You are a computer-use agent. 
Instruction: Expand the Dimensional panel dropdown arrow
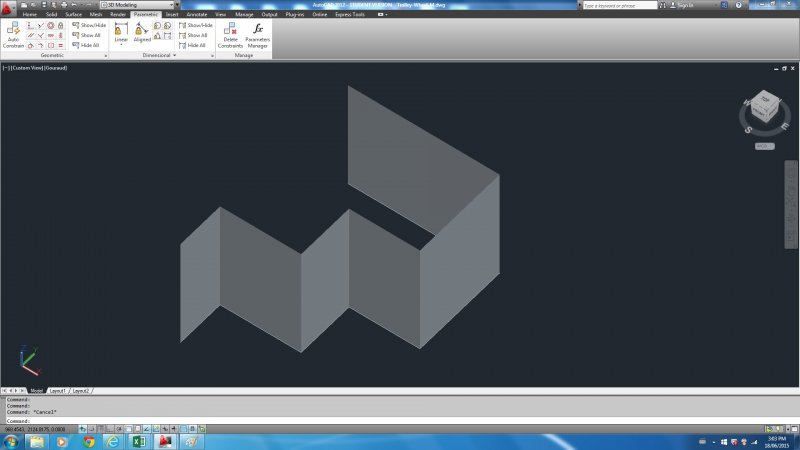[x=174, y=55]
